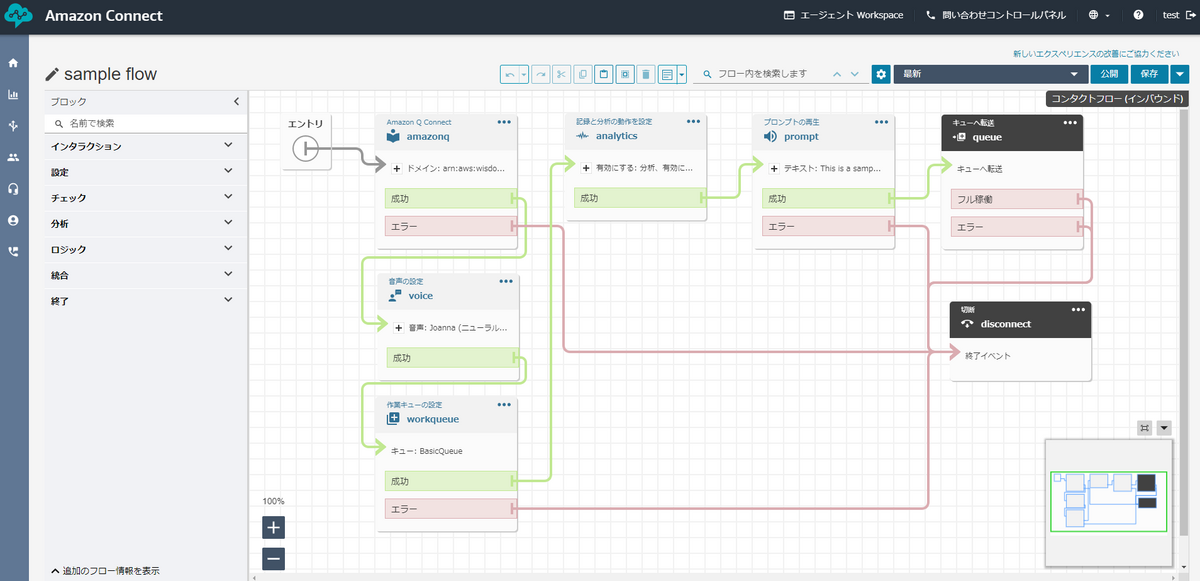Image resolution: width=1200 pixels, height=581 pixels.
Task: Open amazonq block options menu
Action: (504, 122)
